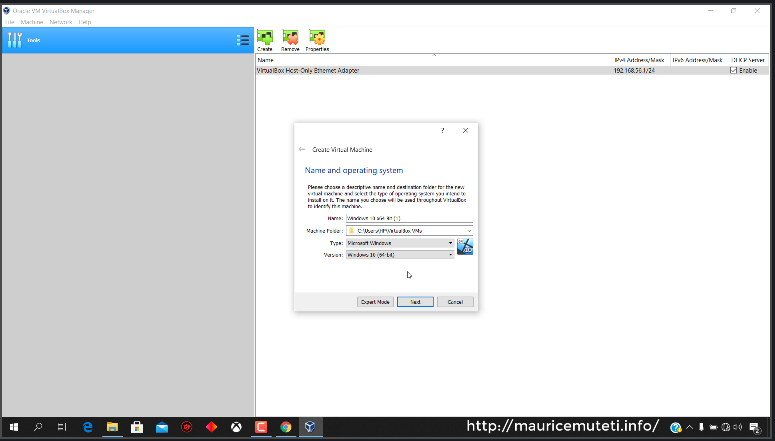Click the DHCP Server column header
The image size is (775, 441).
pyautogui.click(x=748, y=60)
